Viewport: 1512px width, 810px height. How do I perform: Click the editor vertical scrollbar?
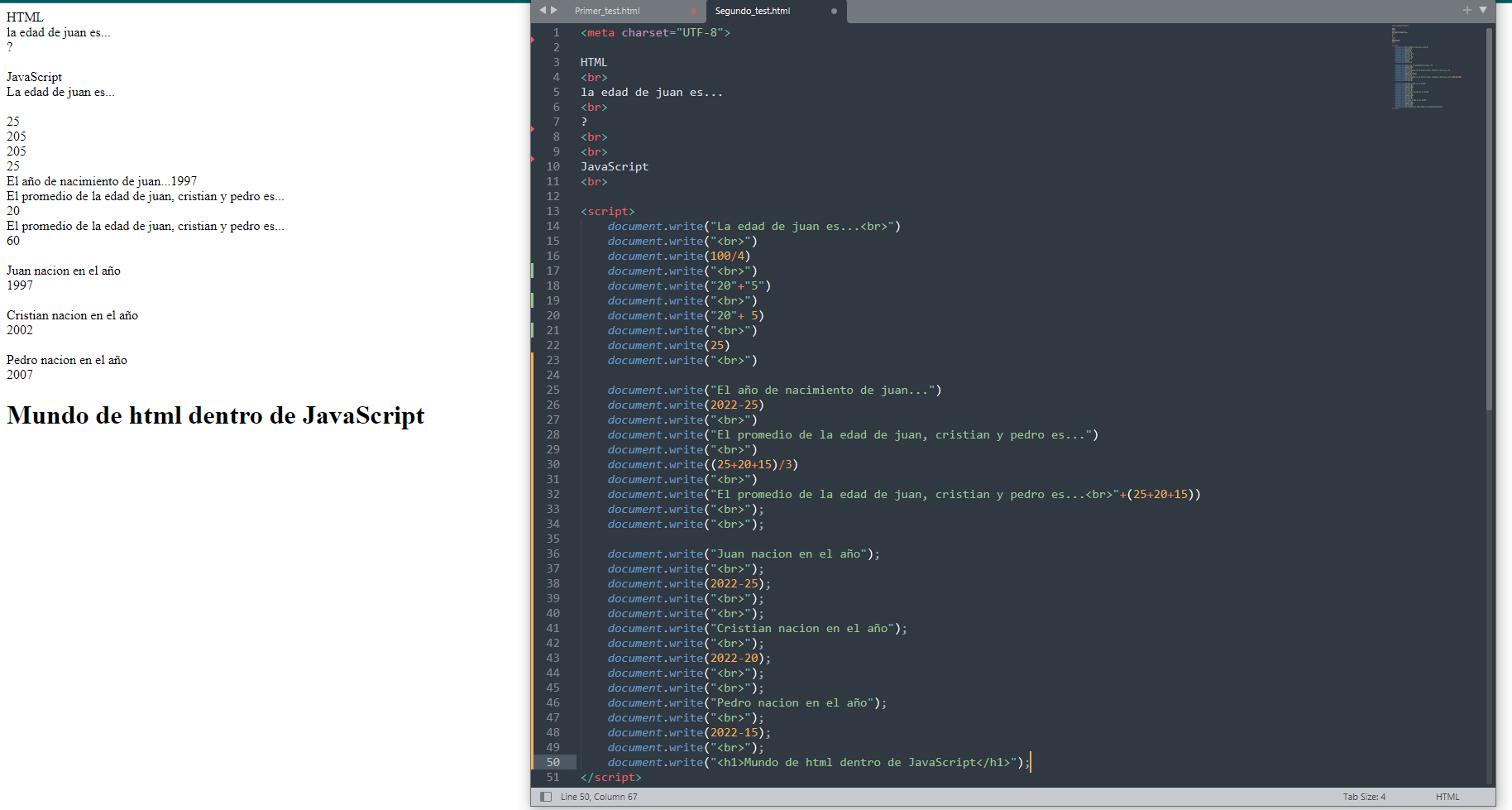point(1490,219)
